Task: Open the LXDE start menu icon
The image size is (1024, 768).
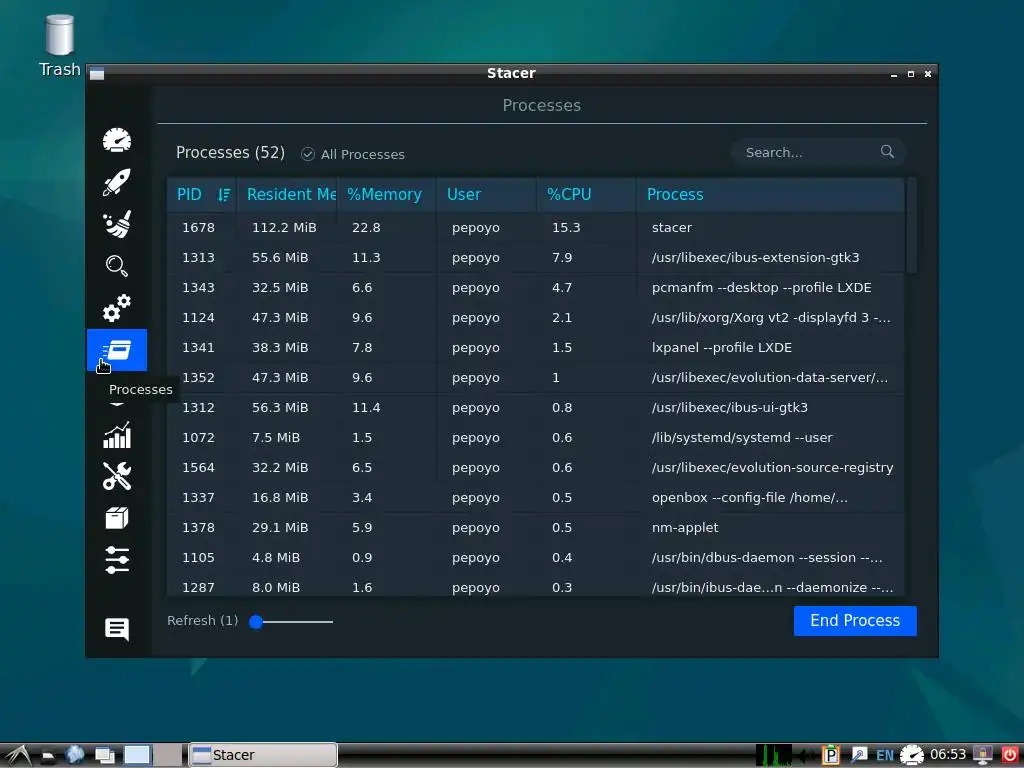Action: [x=18, y=756]
